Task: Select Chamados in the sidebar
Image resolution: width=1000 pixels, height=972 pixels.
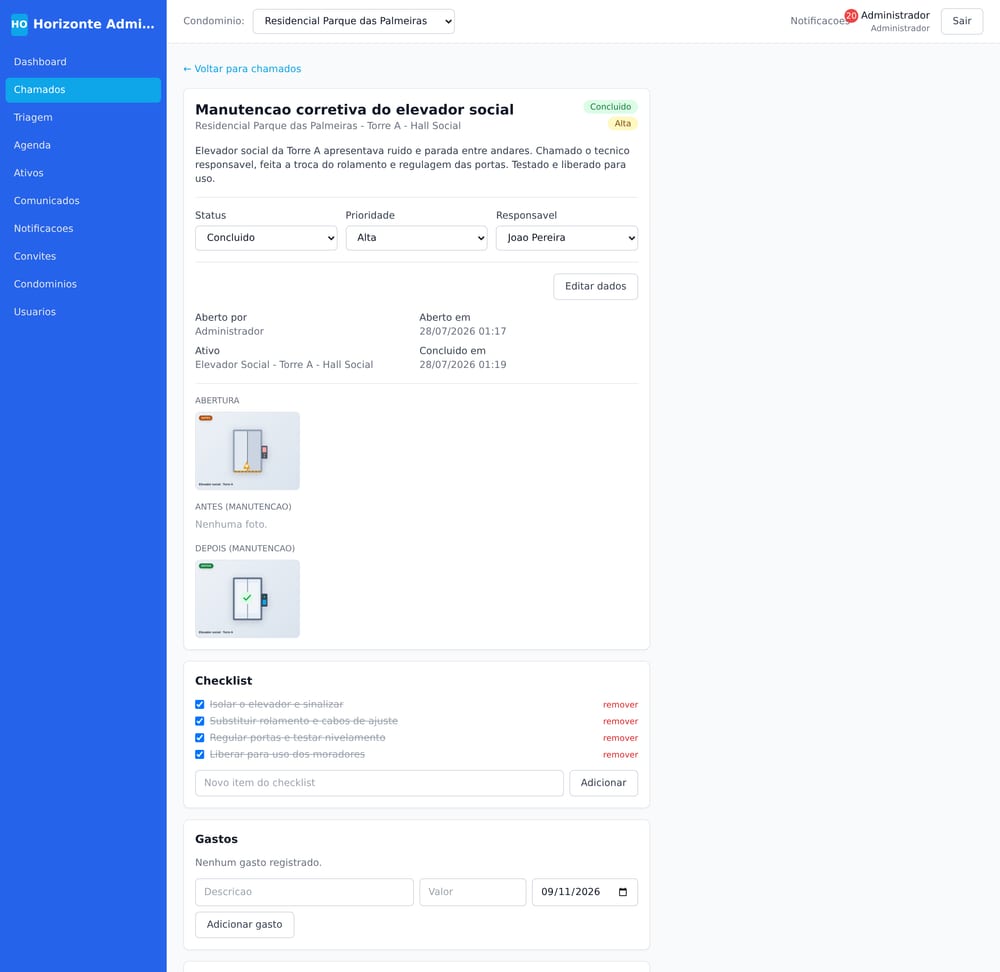Action: tap(83, 90)
